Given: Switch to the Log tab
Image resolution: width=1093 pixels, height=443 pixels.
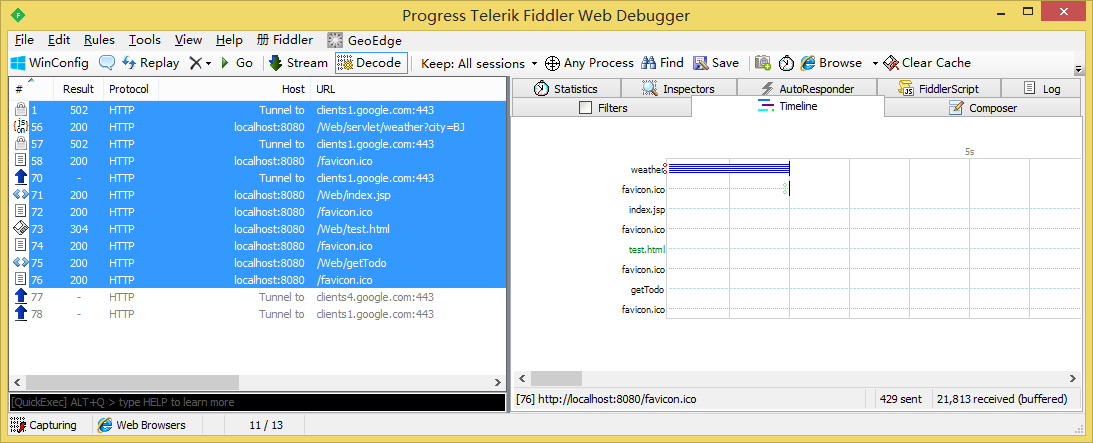Looking at the screenshot, I should pos(1042,88).
